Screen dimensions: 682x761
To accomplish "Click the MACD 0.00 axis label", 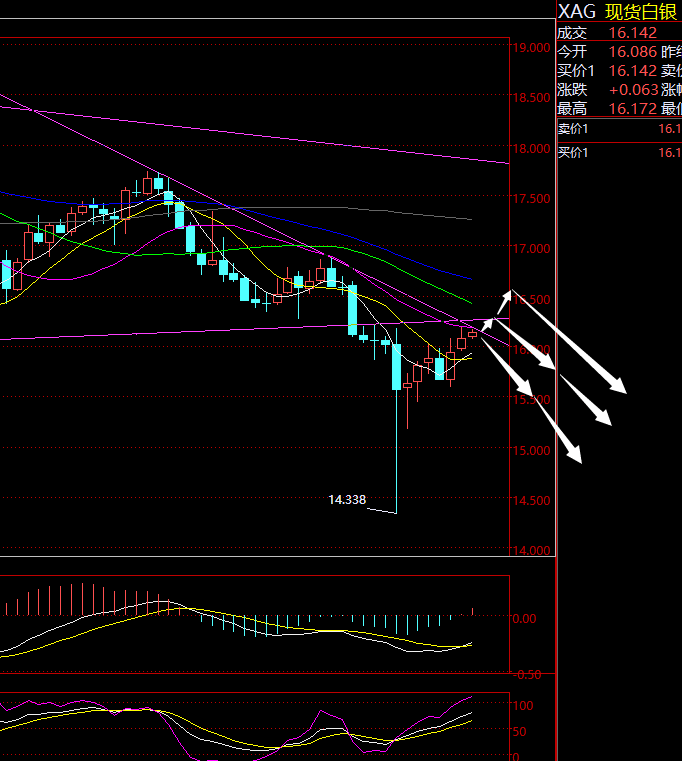I will tap(524, 619).
